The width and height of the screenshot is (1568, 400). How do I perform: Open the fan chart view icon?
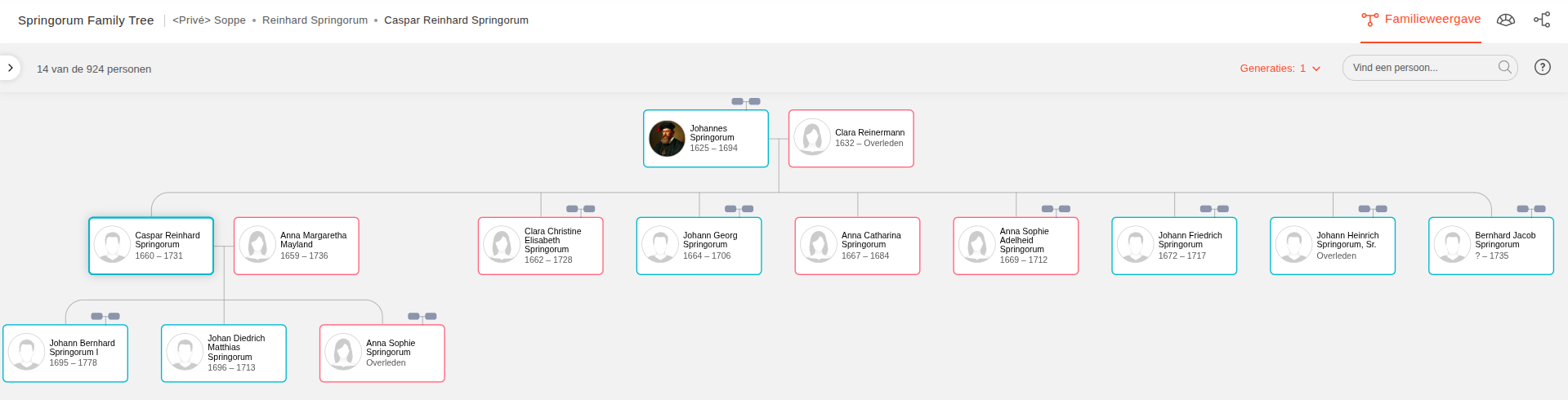tap(1505, 20)
